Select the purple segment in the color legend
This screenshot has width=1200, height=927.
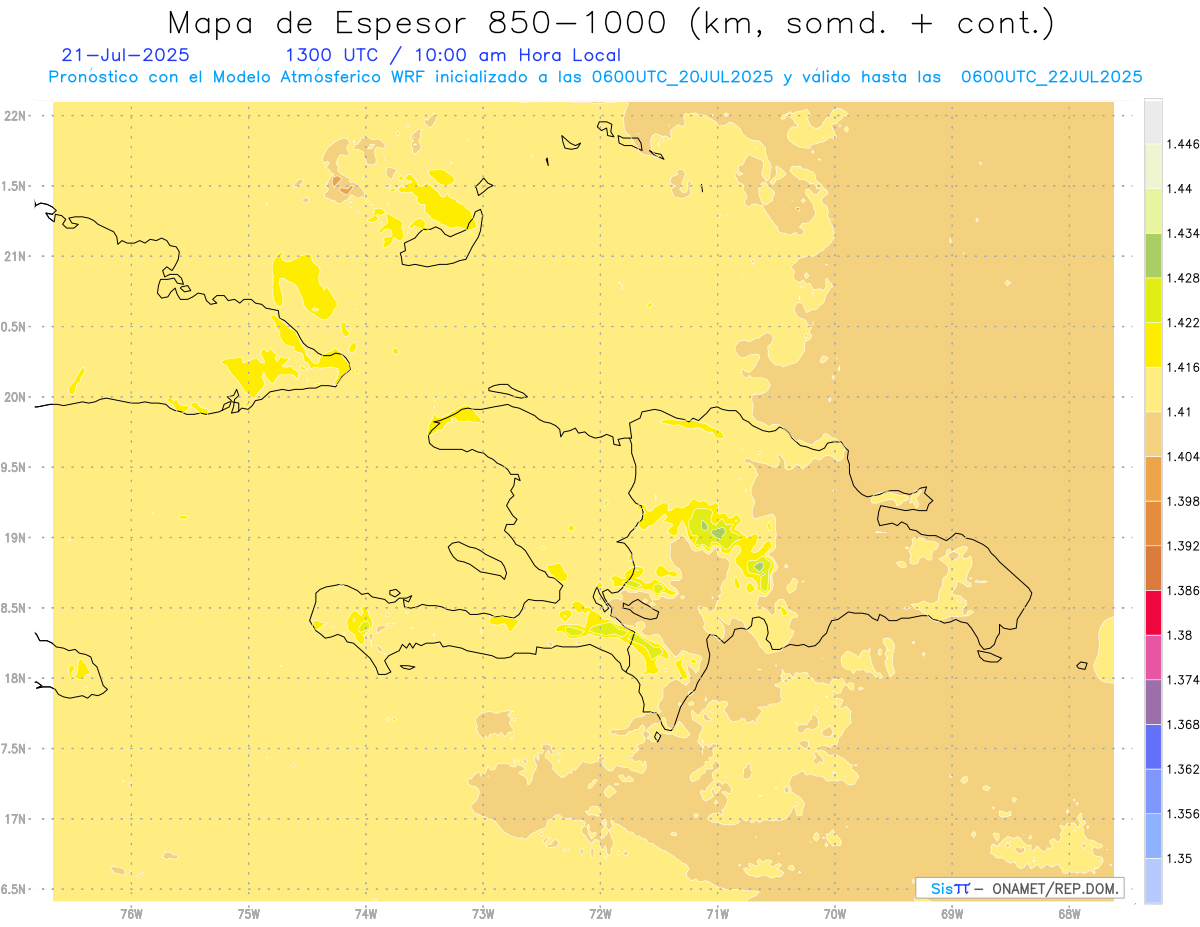(x=1153, y=701)
